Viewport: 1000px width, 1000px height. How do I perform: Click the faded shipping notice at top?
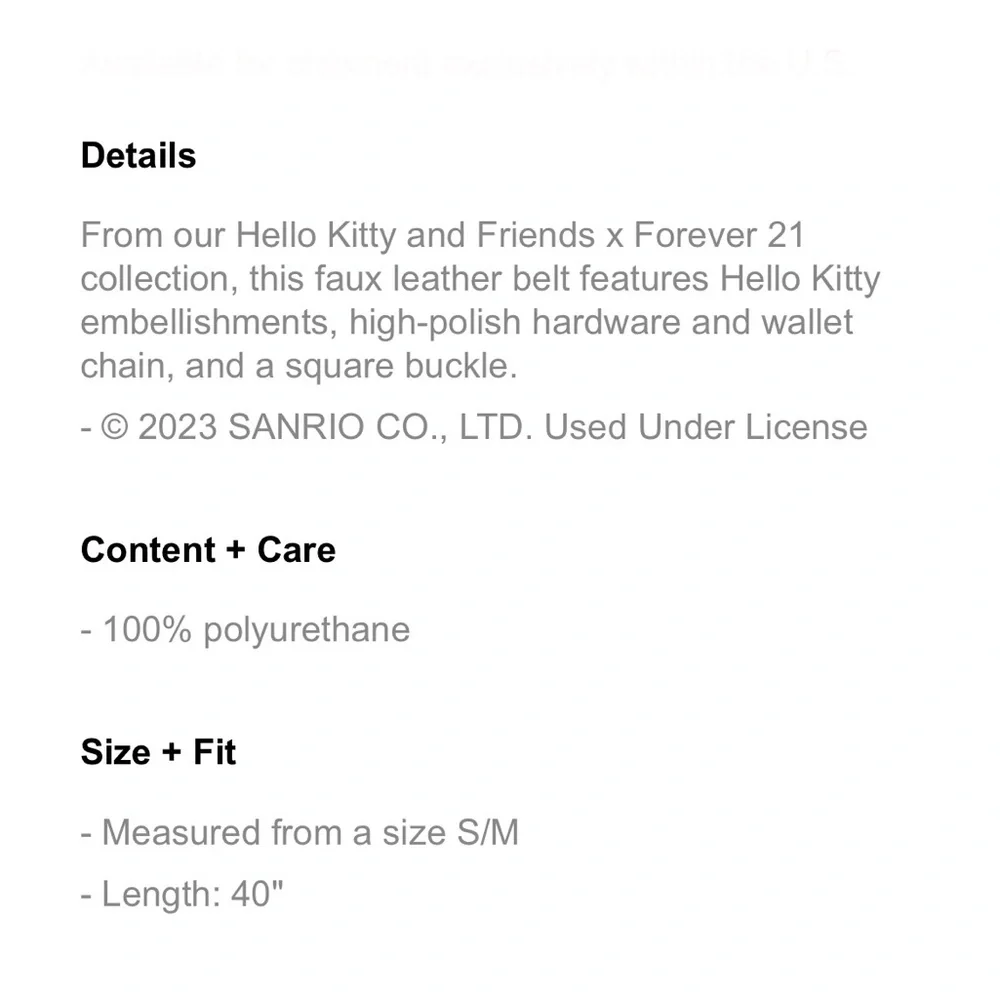(x=465, y=64)
